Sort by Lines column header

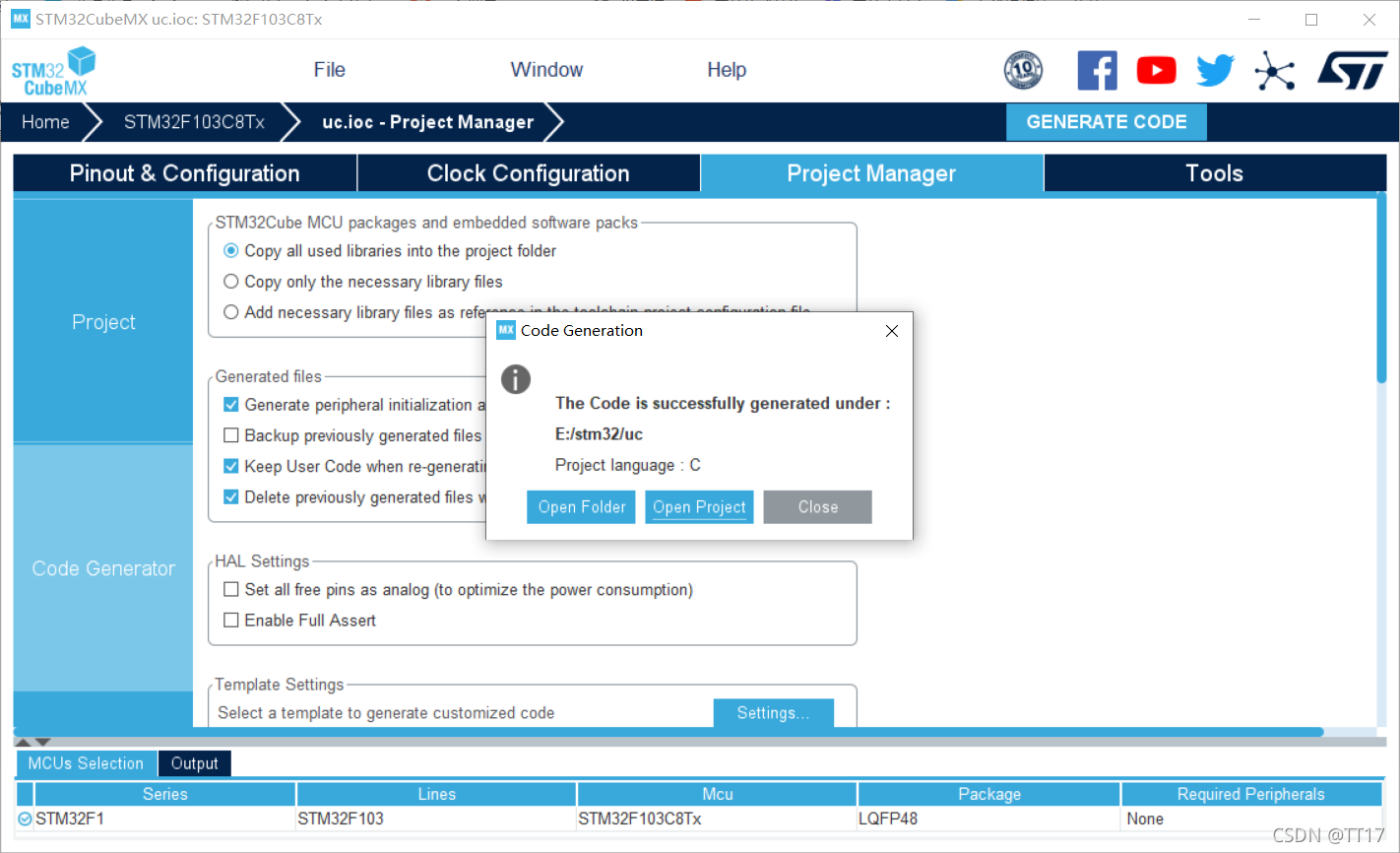pyautogui.click(x=436, y=794)
